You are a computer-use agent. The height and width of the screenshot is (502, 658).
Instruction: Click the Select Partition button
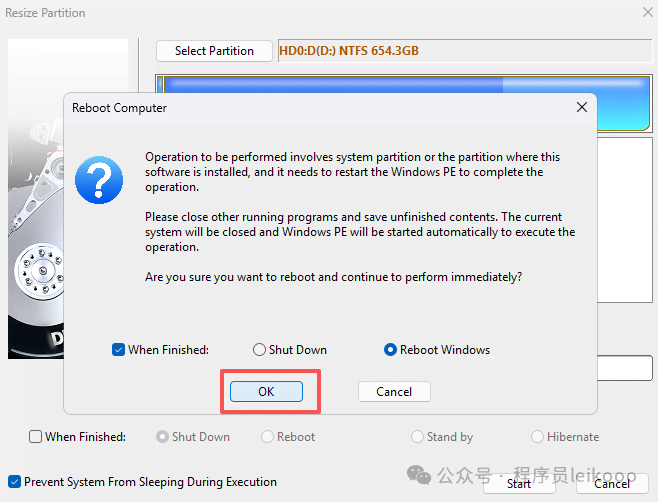click(x=214, y=51)
